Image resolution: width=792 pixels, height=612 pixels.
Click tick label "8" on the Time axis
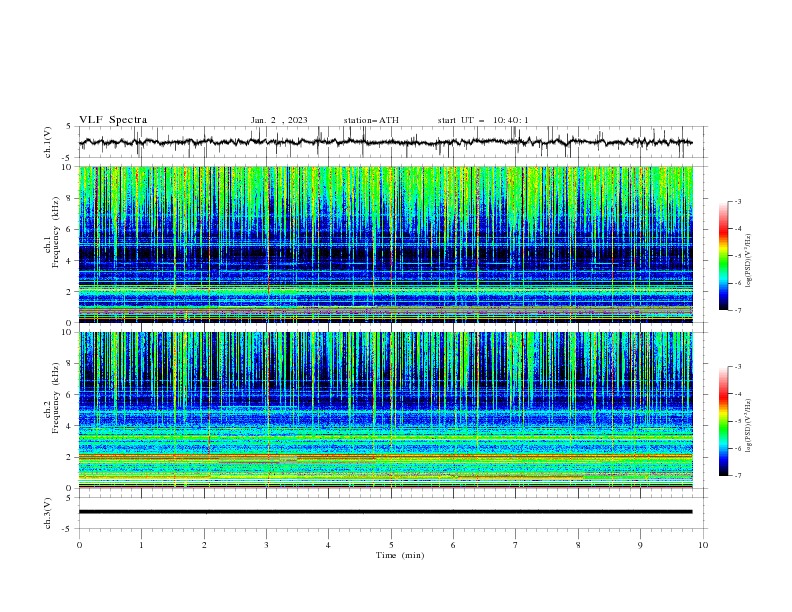[578, 545]
